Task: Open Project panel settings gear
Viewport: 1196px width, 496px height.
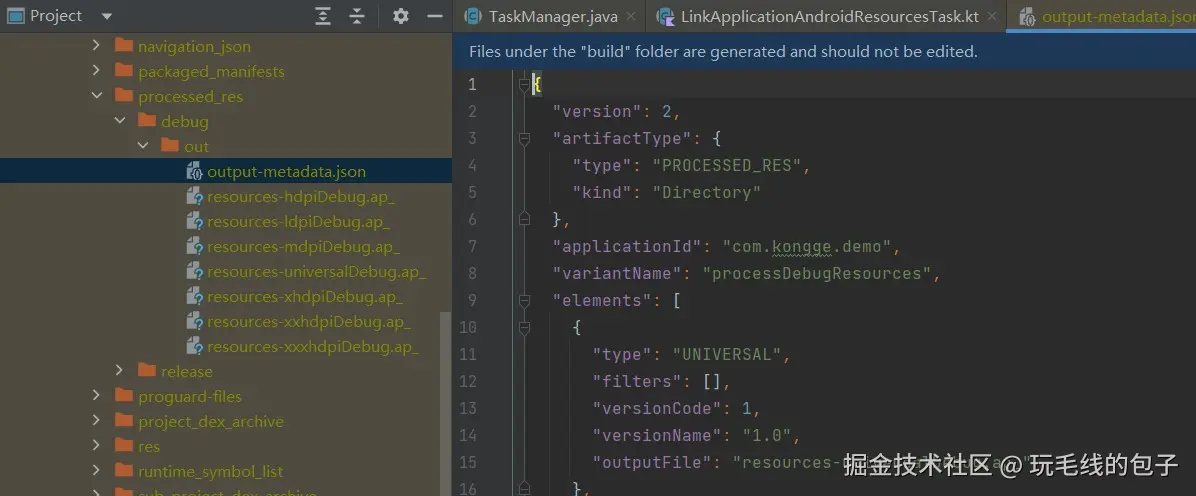Action: click(400, 16)
